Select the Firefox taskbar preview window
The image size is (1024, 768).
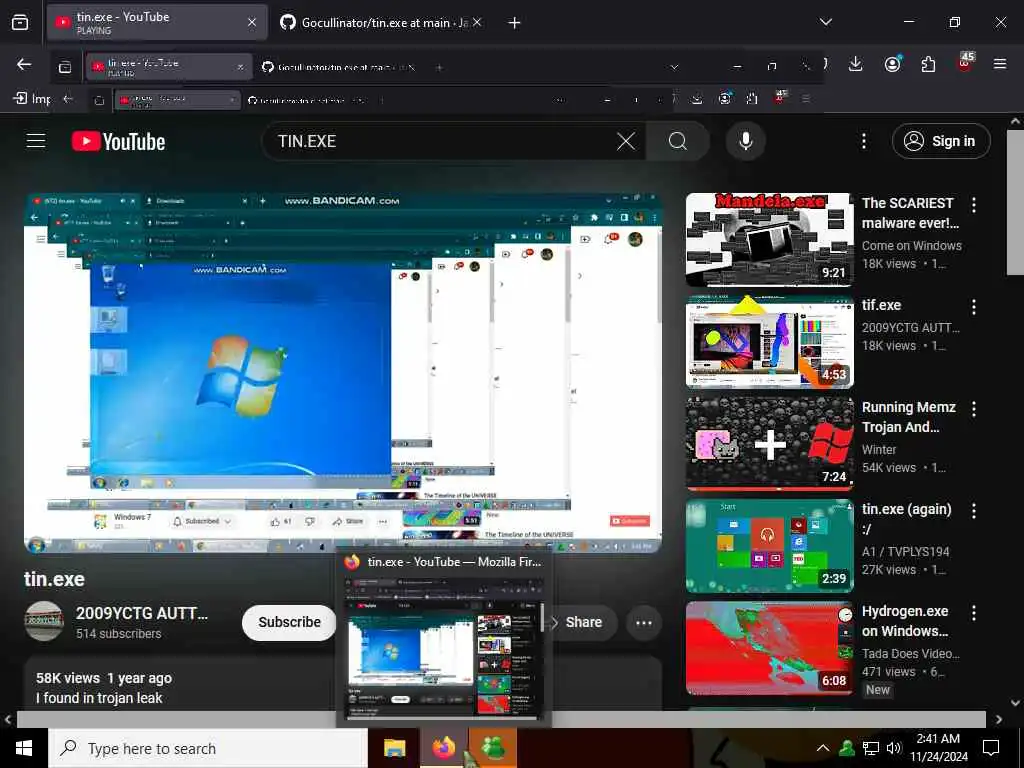pyautogui.click(x=444, y=638)
